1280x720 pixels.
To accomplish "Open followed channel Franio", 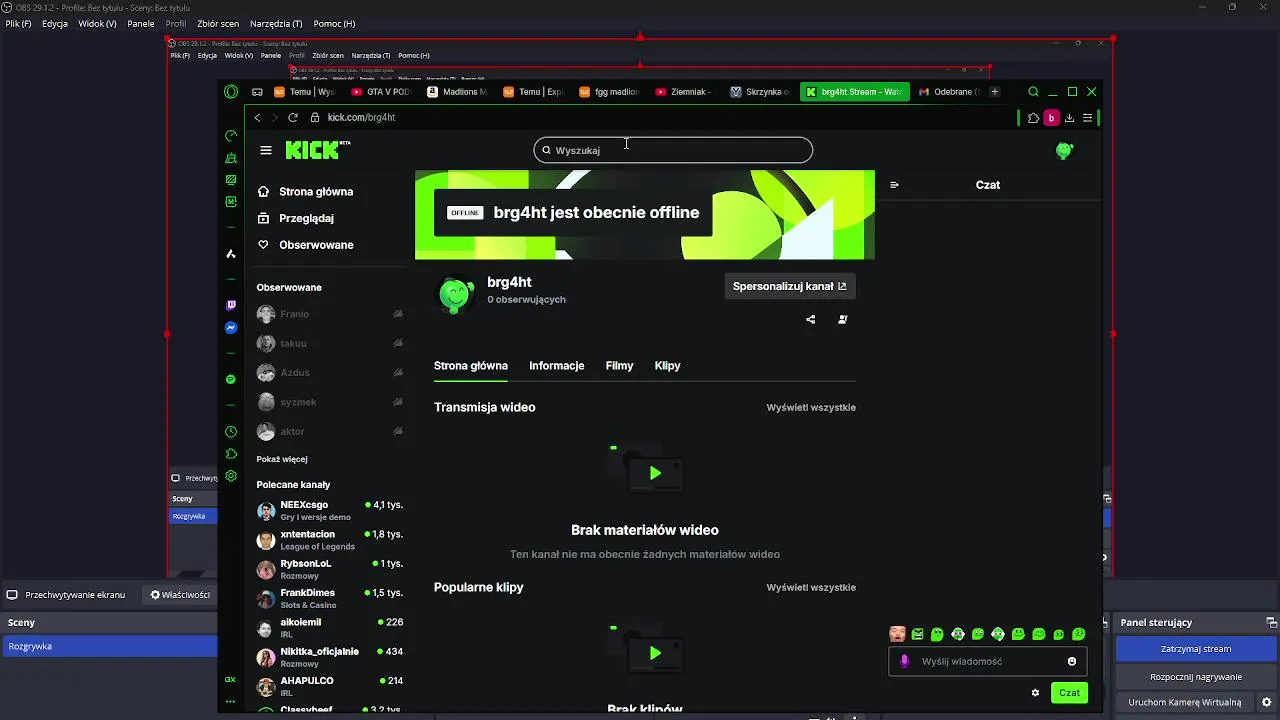I will point(329,314).
